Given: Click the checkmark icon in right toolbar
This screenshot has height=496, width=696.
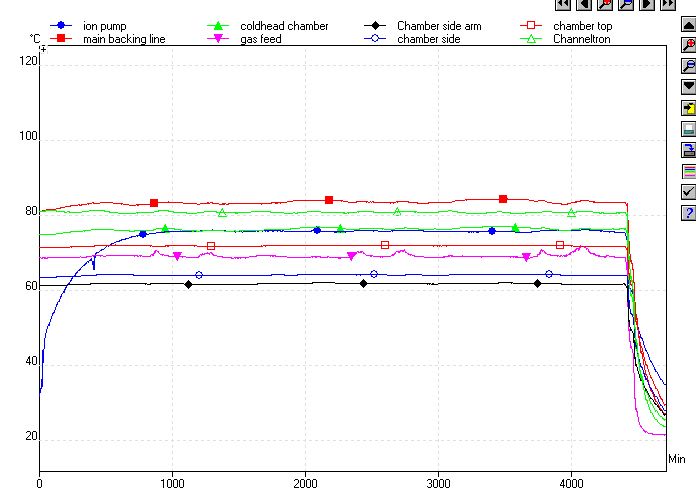Looking at the screenshot, I should tap(688, 192).
